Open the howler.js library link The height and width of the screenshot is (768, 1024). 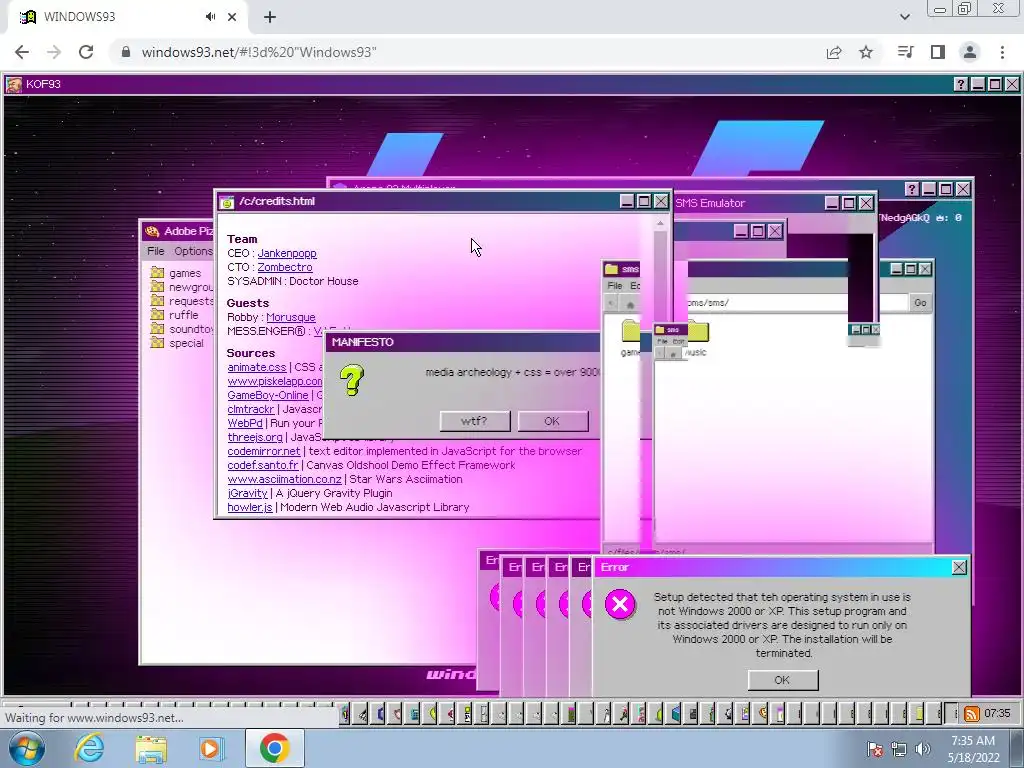(x=249, y=507)
